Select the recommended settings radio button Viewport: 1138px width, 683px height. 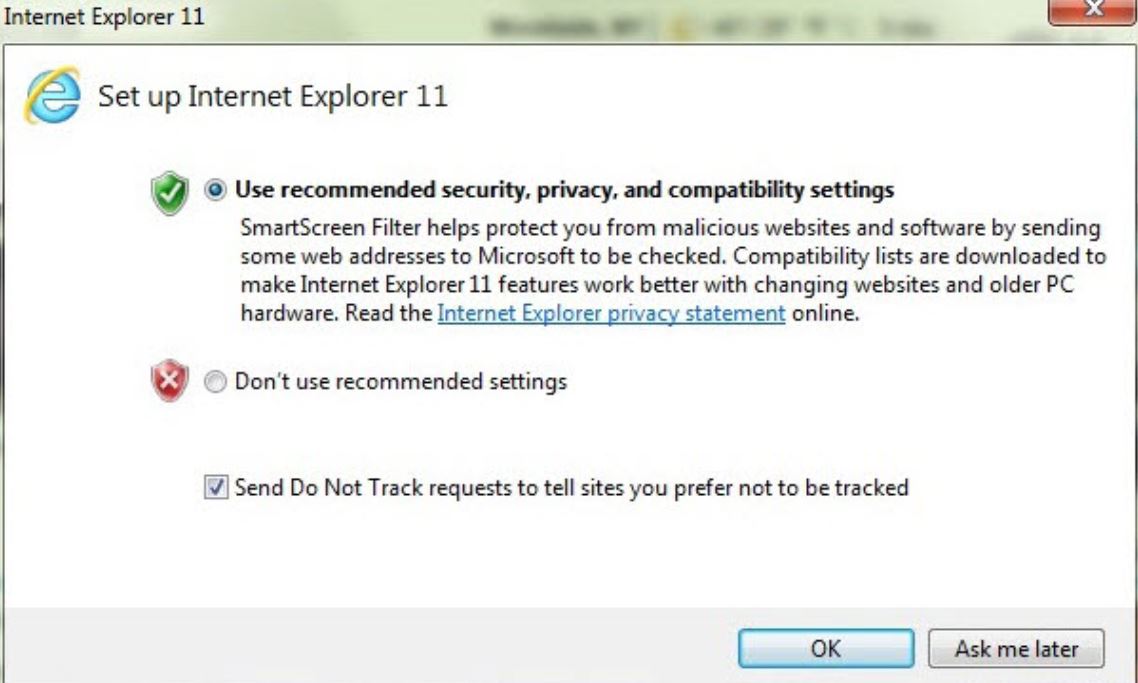tap(215, 190)
